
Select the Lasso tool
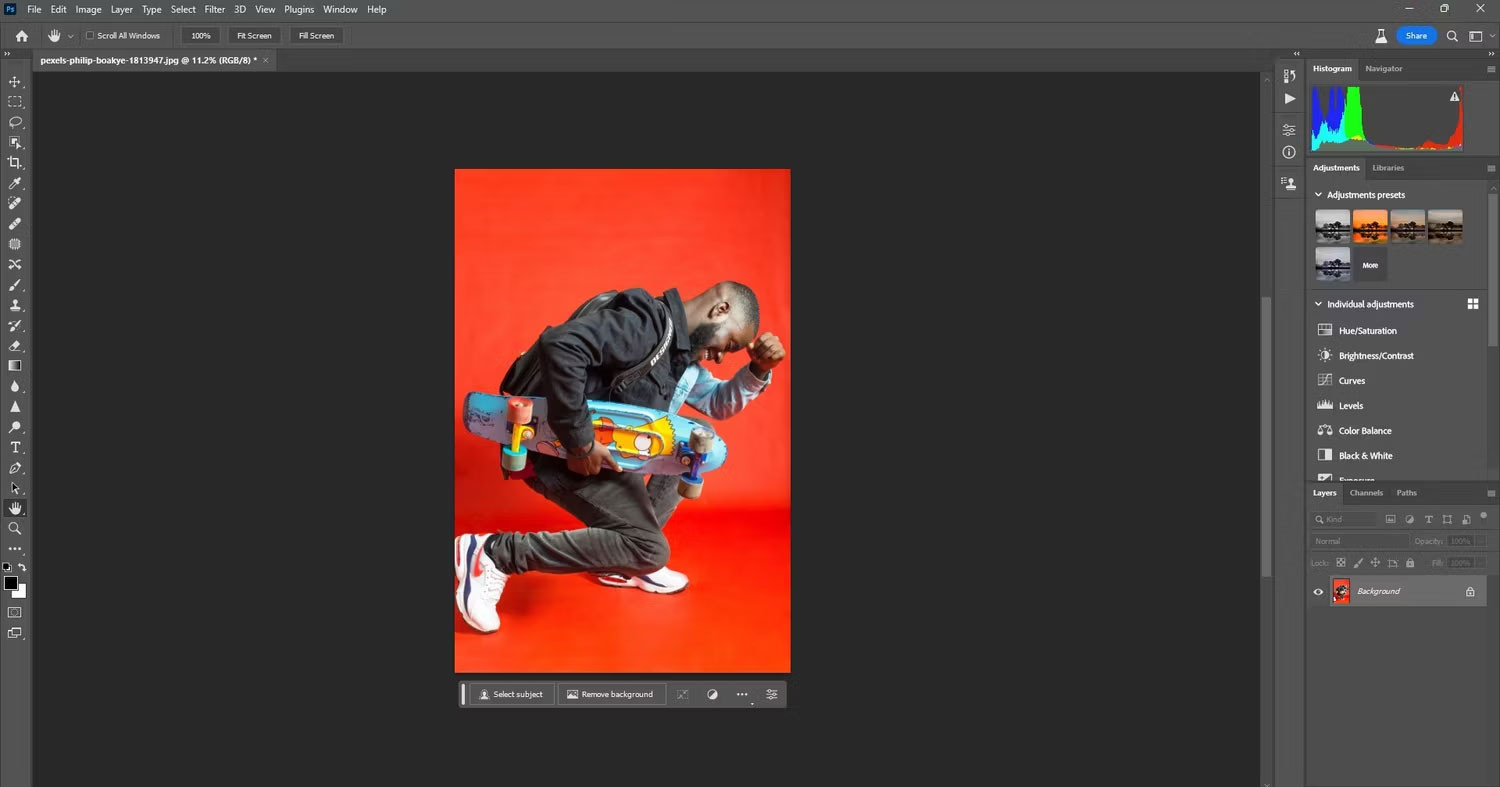[15, 122]
